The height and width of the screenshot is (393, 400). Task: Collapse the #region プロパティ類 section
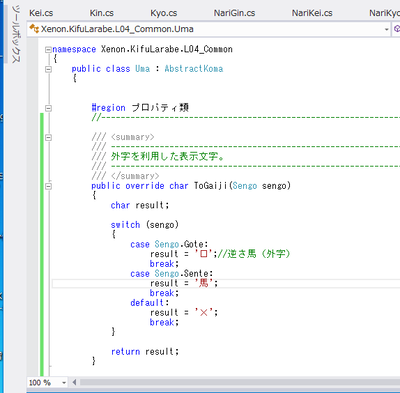[48, 108]
